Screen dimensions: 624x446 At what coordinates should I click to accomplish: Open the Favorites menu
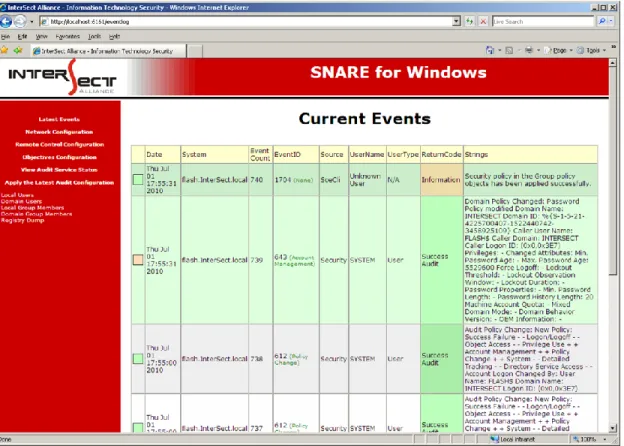tap(68, 36)
